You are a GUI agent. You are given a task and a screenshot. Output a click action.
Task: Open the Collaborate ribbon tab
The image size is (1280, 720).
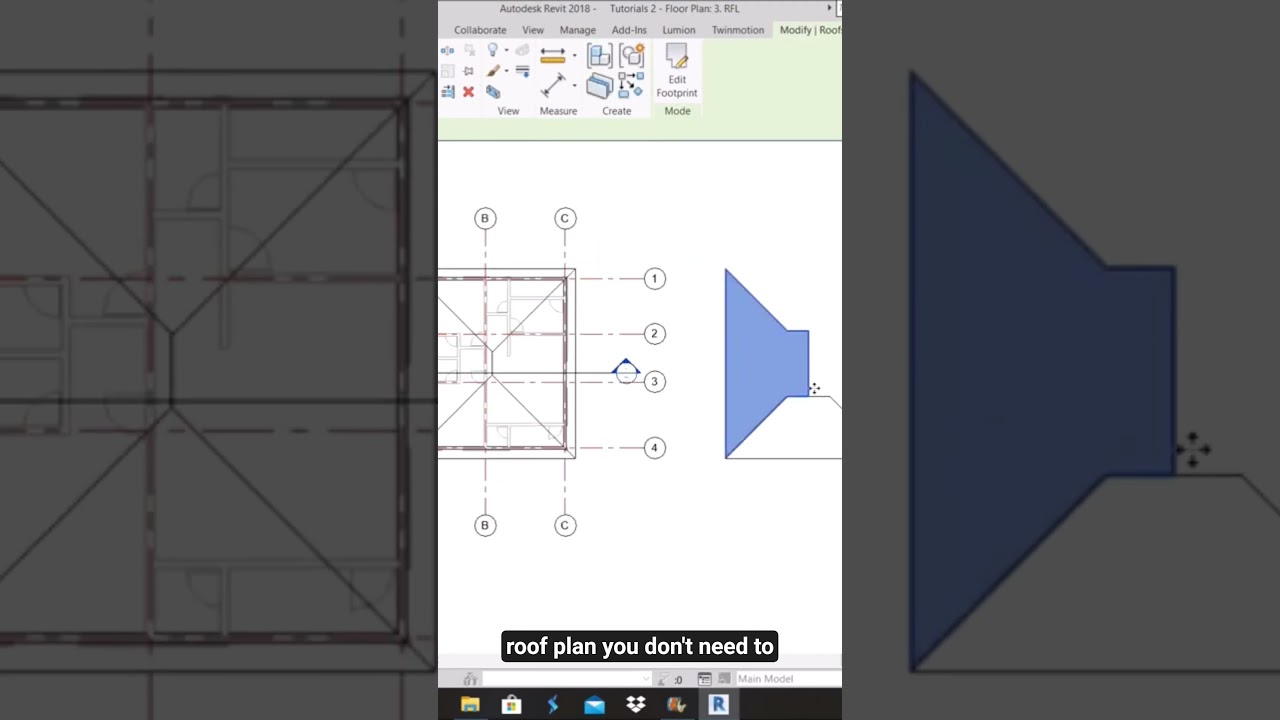pos(480,30)
